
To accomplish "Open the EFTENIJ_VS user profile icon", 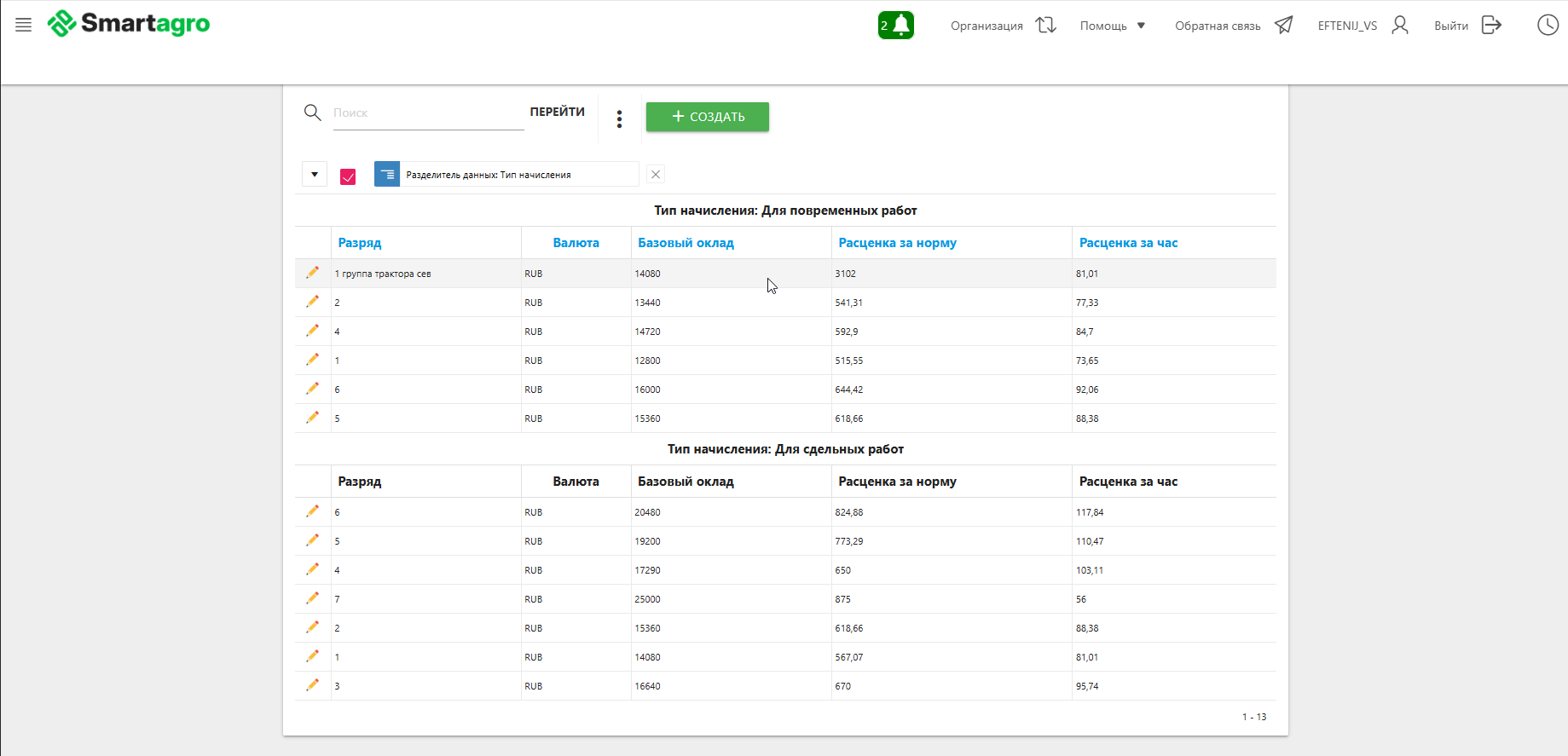I will point(1400,26).
